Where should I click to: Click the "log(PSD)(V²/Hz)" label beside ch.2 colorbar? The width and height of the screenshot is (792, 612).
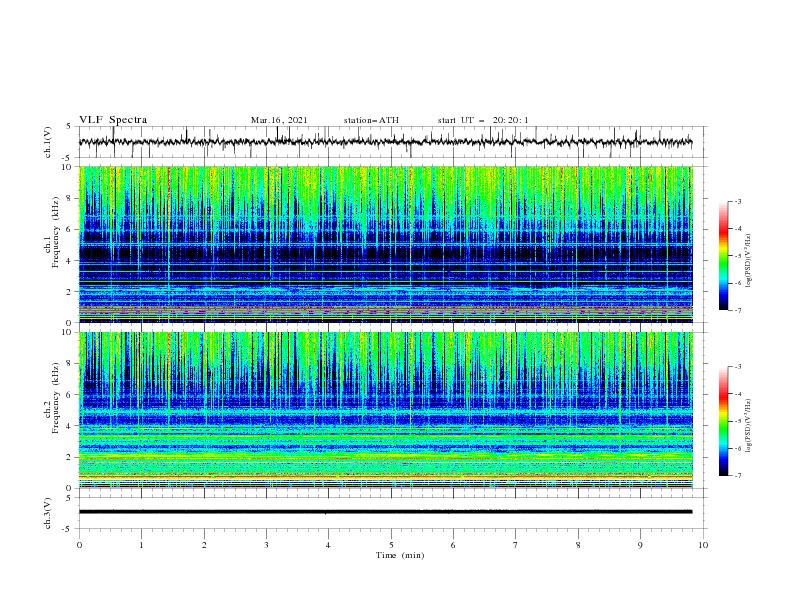[749, 425]
